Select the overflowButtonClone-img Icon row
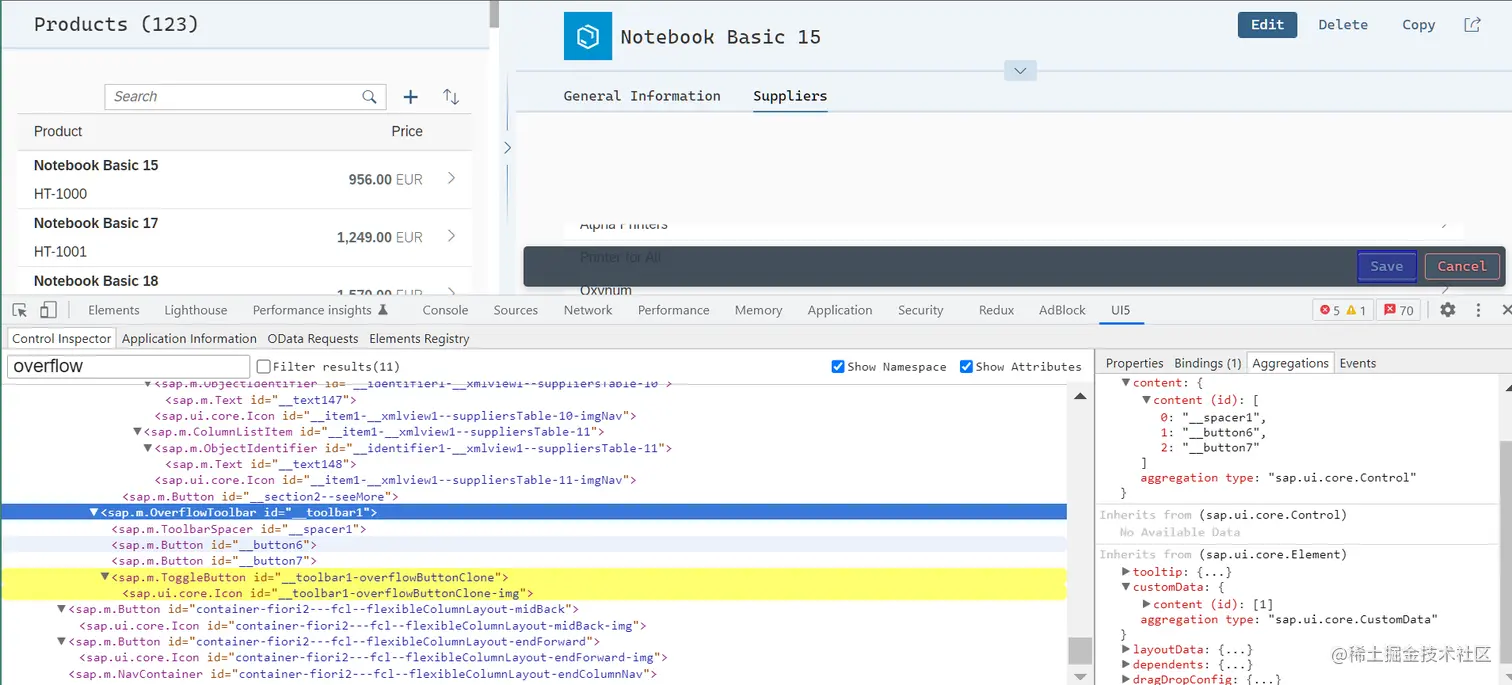The height and width of the screenshot is (685, 1512). pos(328,593)
